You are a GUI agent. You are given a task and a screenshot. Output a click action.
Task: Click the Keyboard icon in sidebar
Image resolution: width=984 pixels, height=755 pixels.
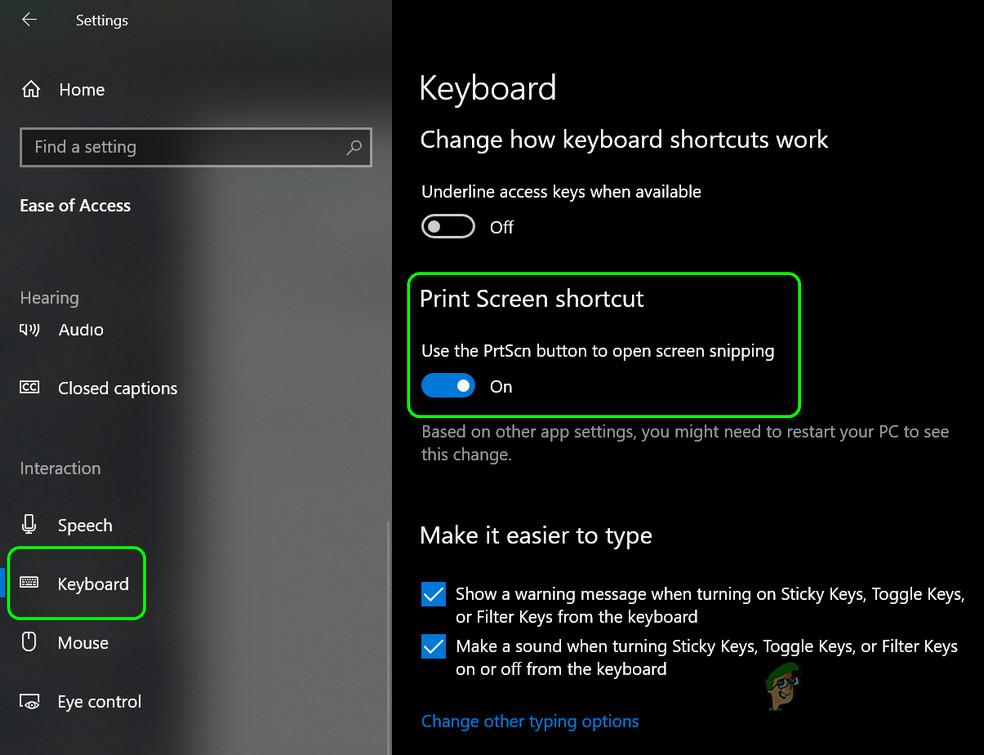(x=30, y=584)
